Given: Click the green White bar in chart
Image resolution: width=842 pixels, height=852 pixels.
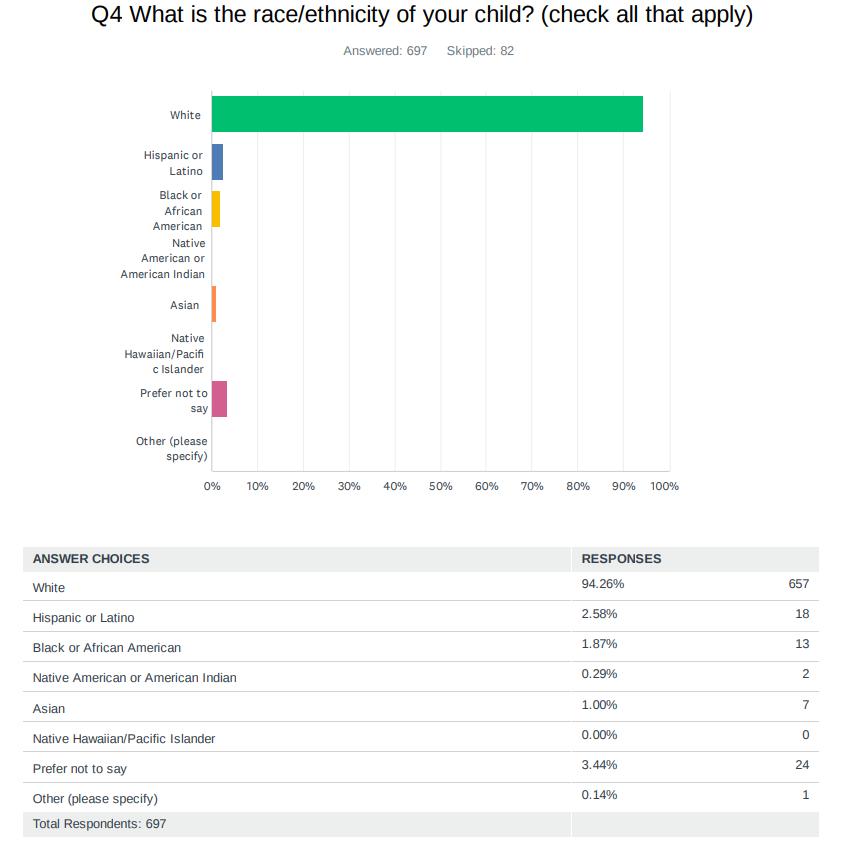Looking at the screenshot, I should pos(427,114).
